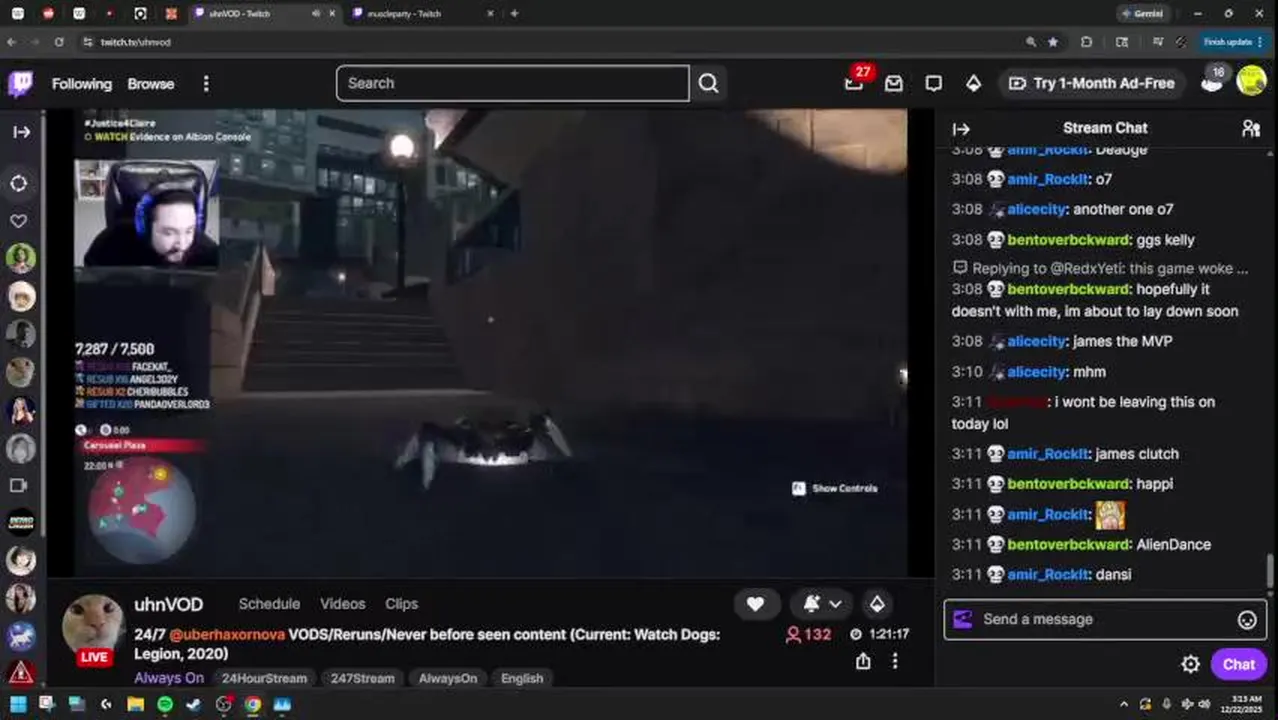Click the Chat send button
This screenshot has height=720, width=1278.
click(1238, 664)
